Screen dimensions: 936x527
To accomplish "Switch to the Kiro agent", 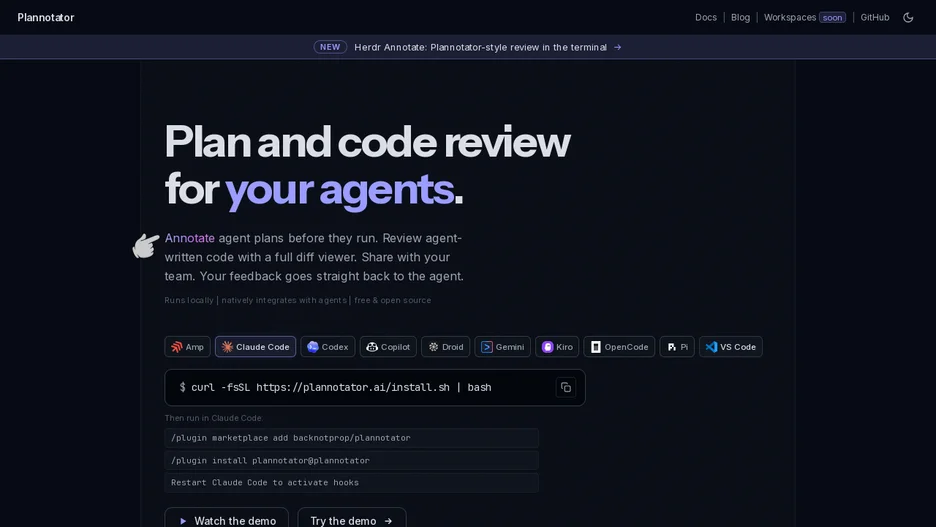I will pos(557,347).
